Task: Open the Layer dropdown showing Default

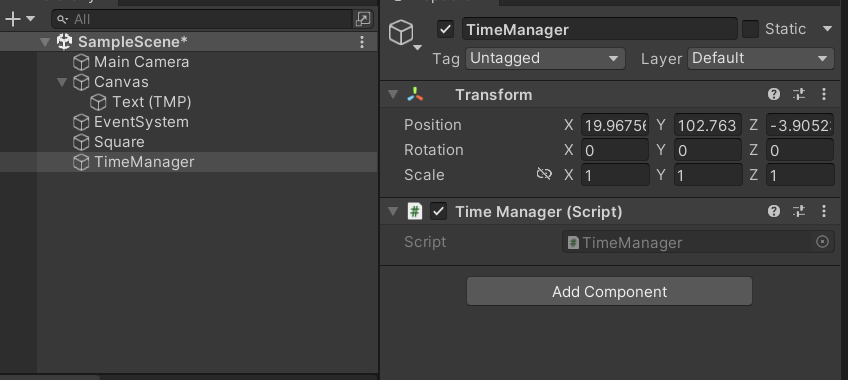Action: pos(760,58)
